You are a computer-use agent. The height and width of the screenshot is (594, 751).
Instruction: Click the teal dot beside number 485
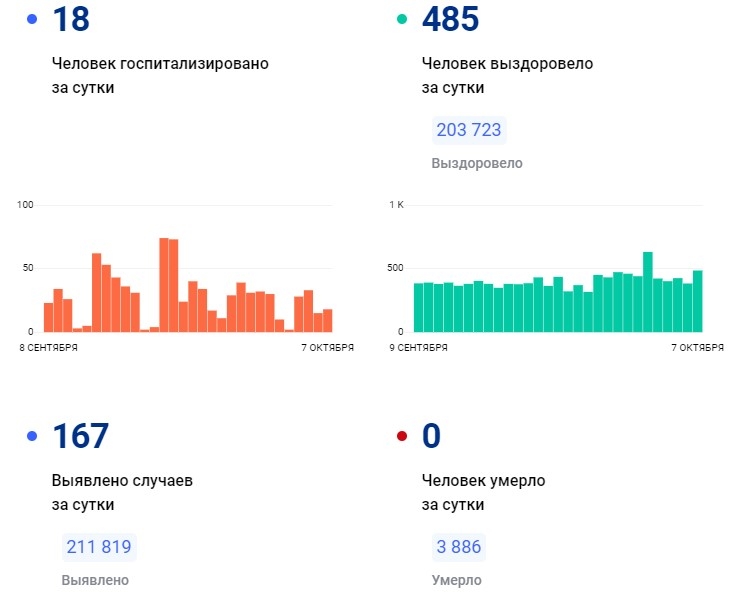402,19
